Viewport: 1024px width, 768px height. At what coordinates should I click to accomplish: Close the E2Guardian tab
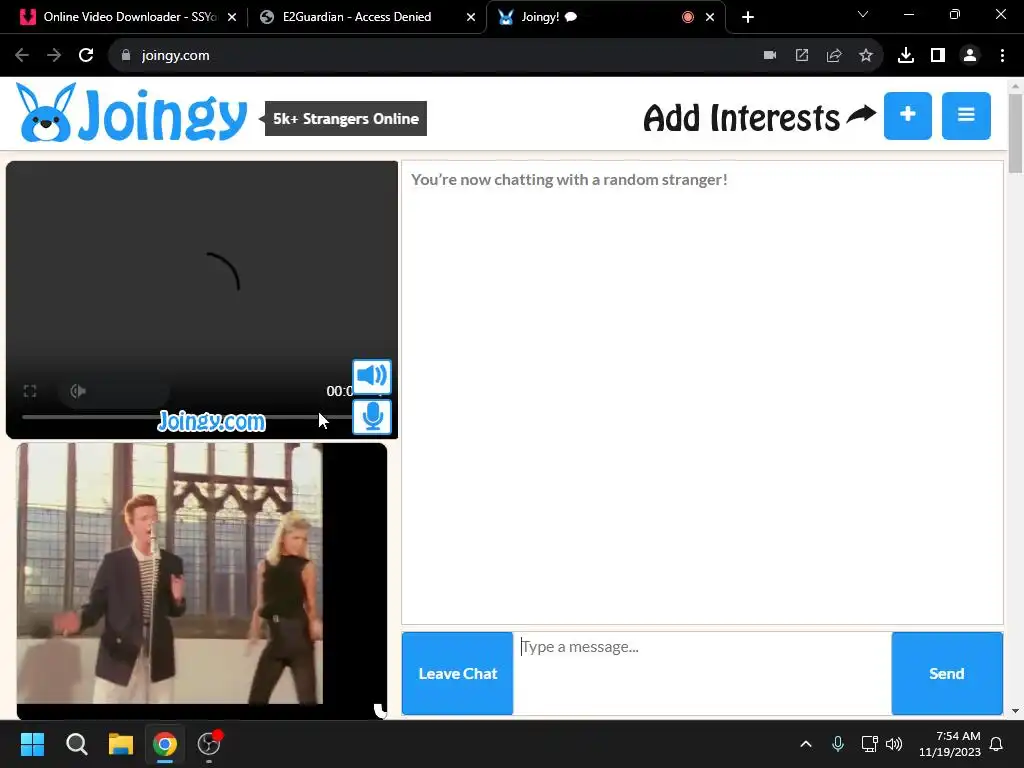[471, 17]
